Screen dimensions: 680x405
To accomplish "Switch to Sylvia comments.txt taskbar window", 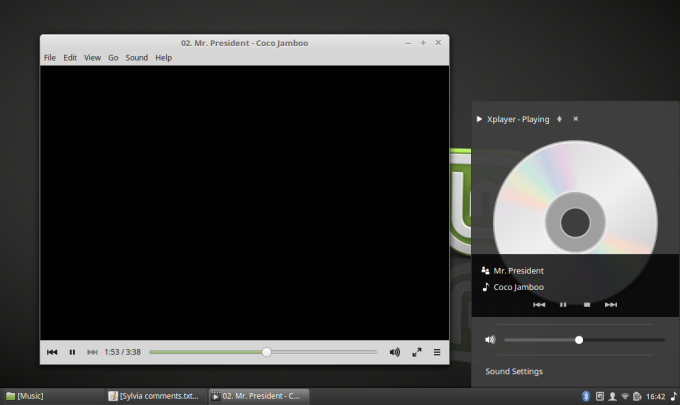I will coord(155,396).
